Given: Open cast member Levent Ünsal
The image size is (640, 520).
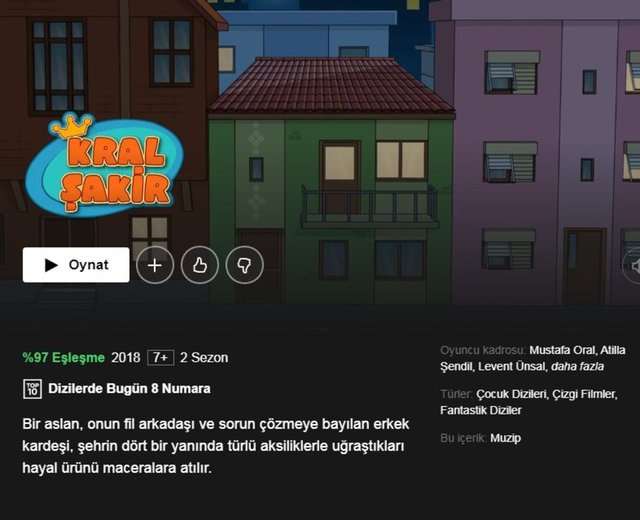Looking at the screenshot, I should point(511,367).
